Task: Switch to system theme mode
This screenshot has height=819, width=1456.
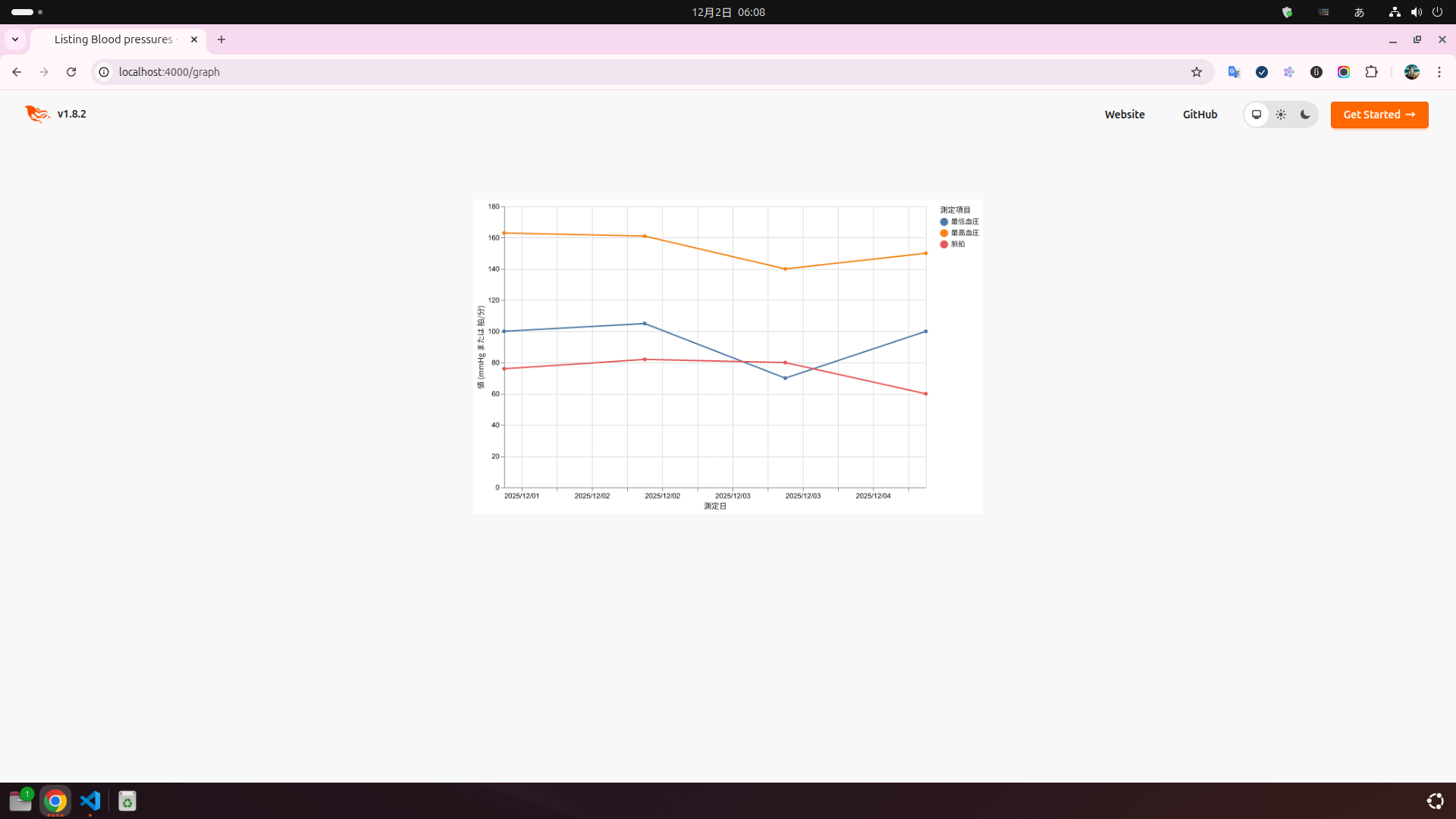Action: pyautogui.click(x=1257, y=115)
